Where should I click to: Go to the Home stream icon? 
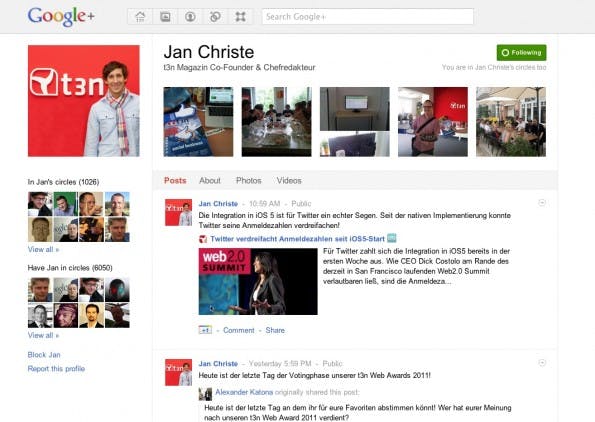pyautogui.click(x=140, y=17)
